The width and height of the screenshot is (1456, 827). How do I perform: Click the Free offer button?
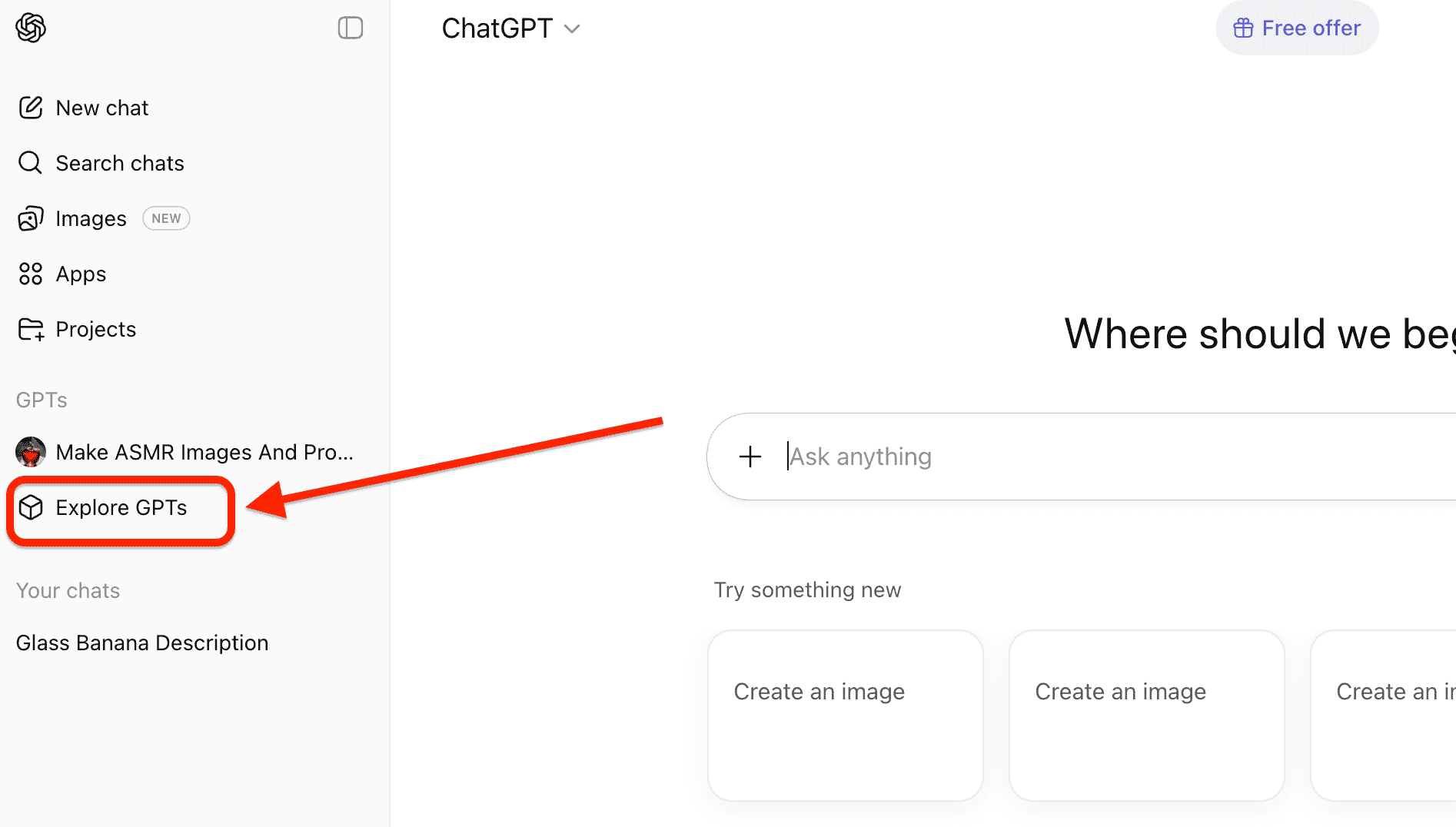pos(1297,28)
